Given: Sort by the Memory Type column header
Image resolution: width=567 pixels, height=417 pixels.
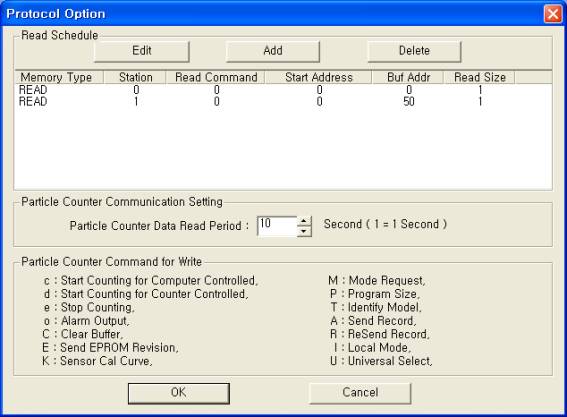Looking at the screenshot, I should click(59, 77).
